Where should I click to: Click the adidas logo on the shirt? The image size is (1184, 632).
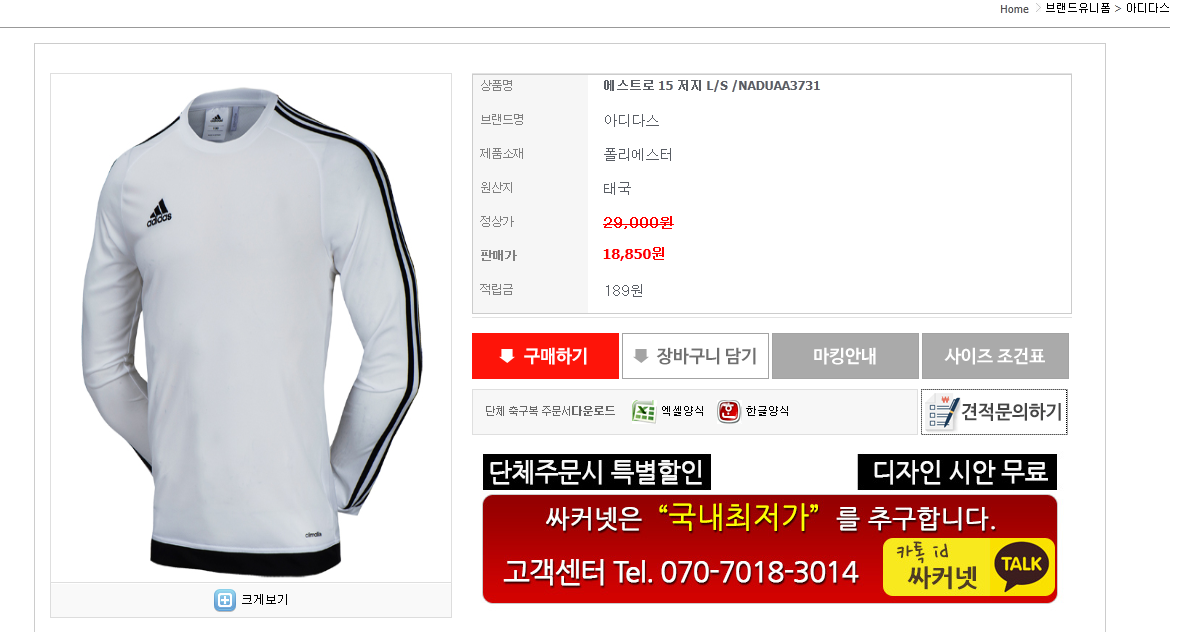[x=159, y=214]
